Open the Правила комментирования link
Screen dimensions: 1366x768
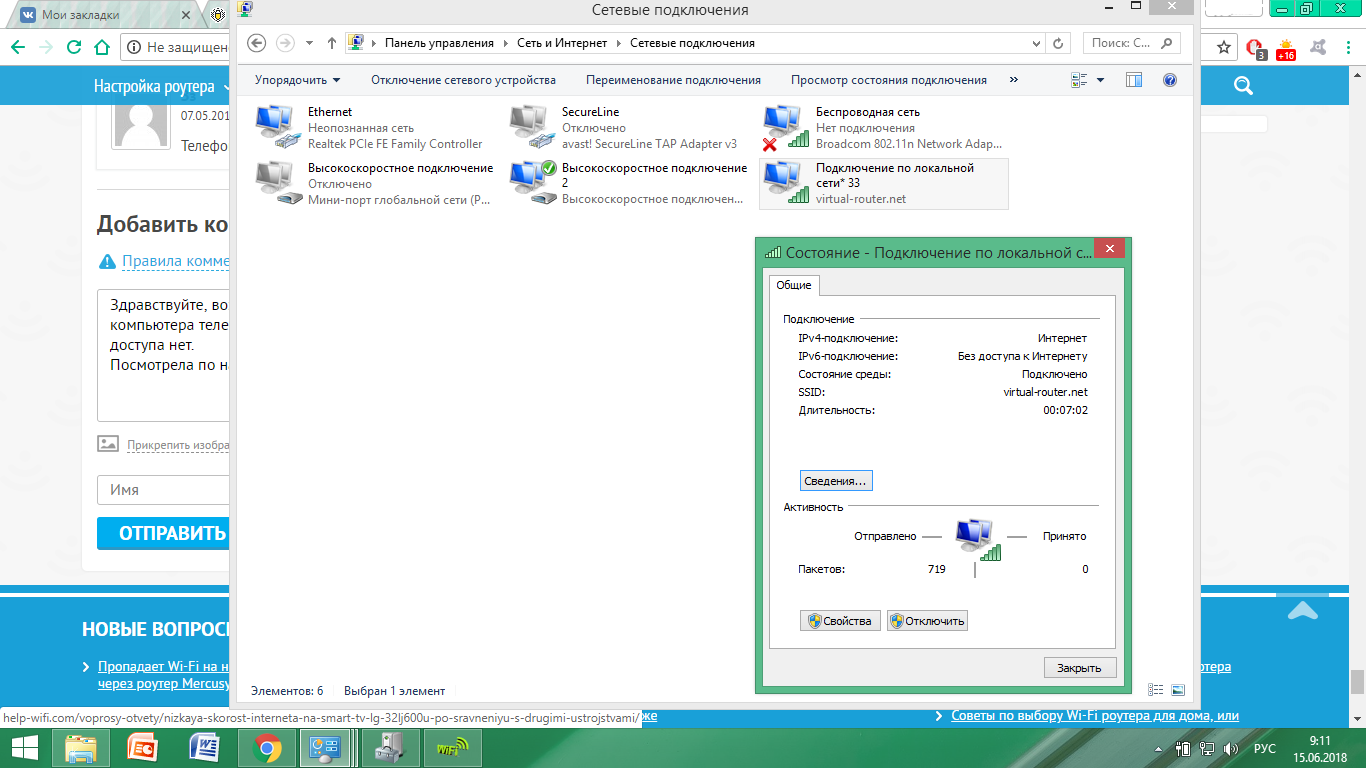click(176, 262)
